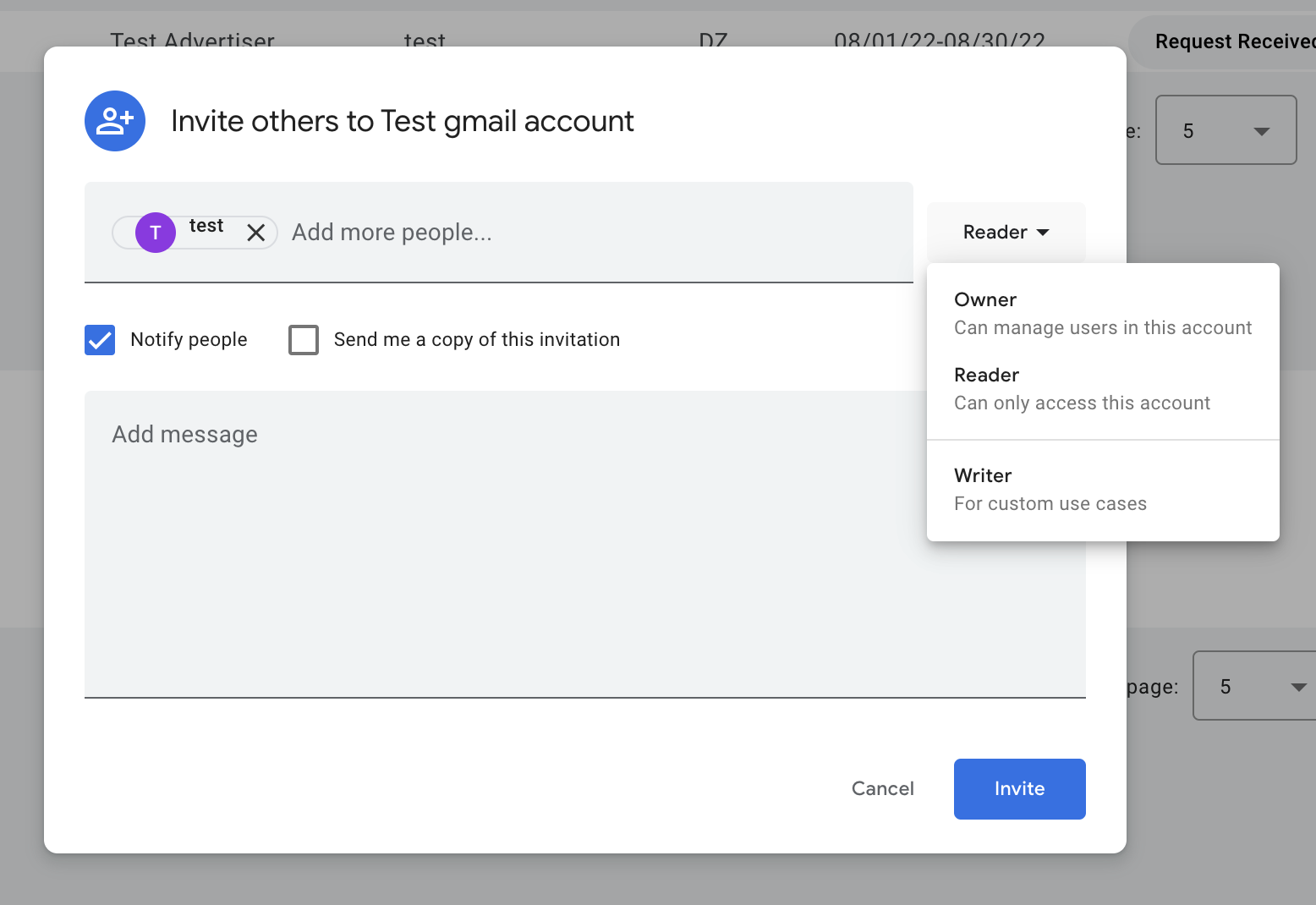Click the Invite button
This screenshot has height=905, width=1316.
pyautogui.click(x=1019, y=788)
